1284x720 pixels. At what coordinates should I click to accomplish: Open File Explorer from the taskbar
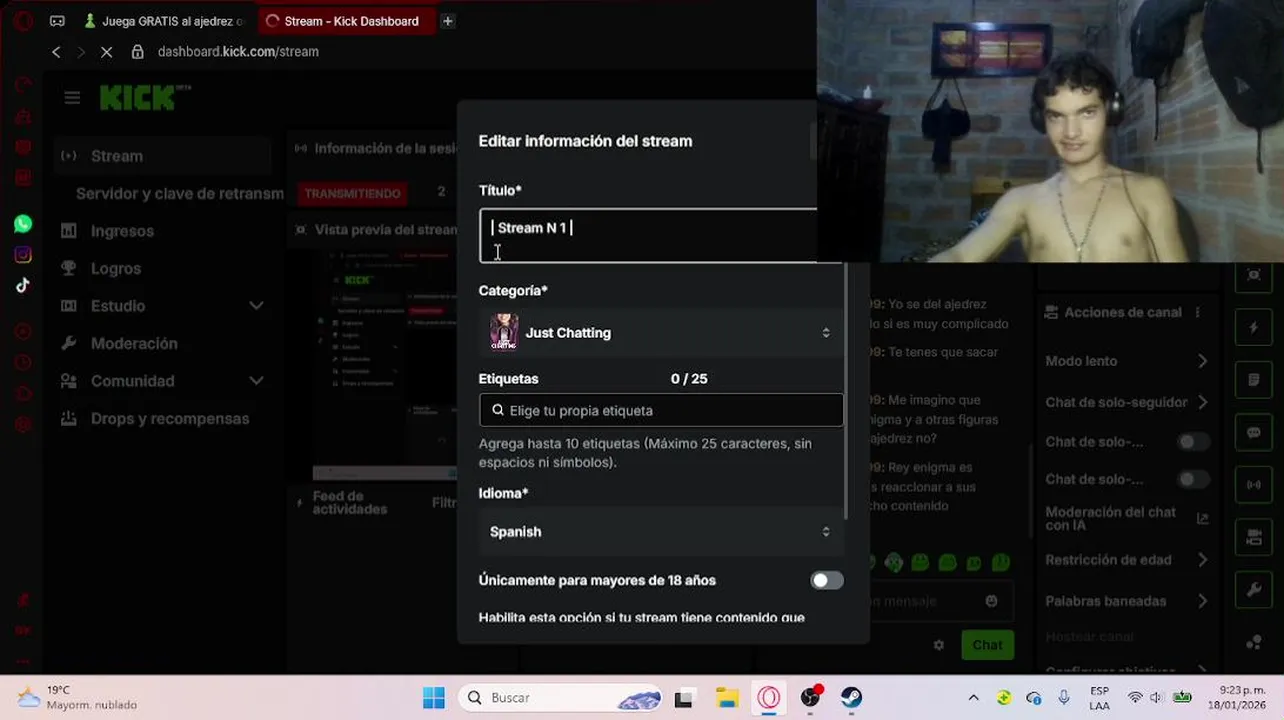[726, 697]
